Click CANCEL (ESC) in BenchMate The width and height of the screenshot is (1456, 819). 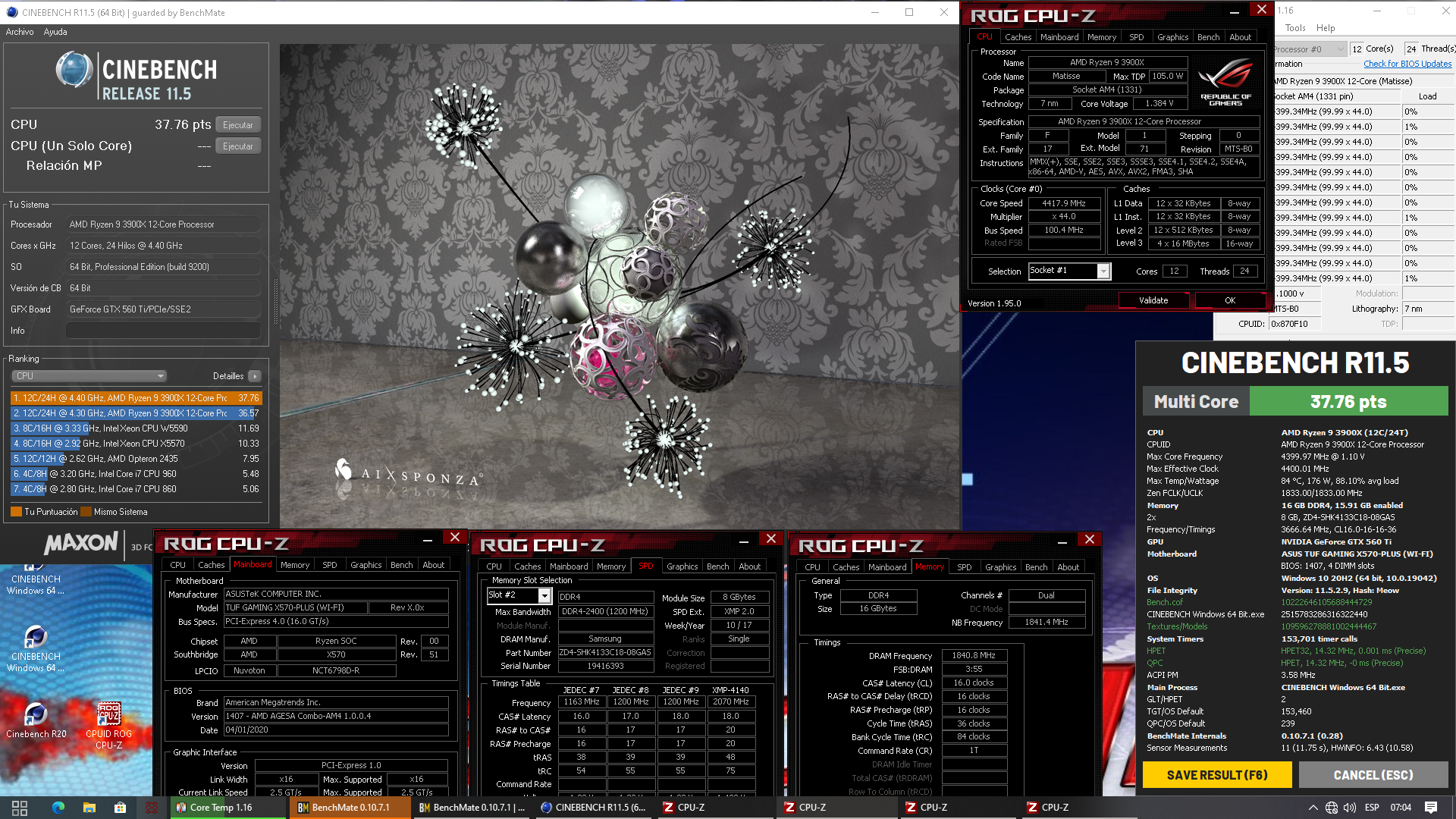click(x=1373, y=775)
